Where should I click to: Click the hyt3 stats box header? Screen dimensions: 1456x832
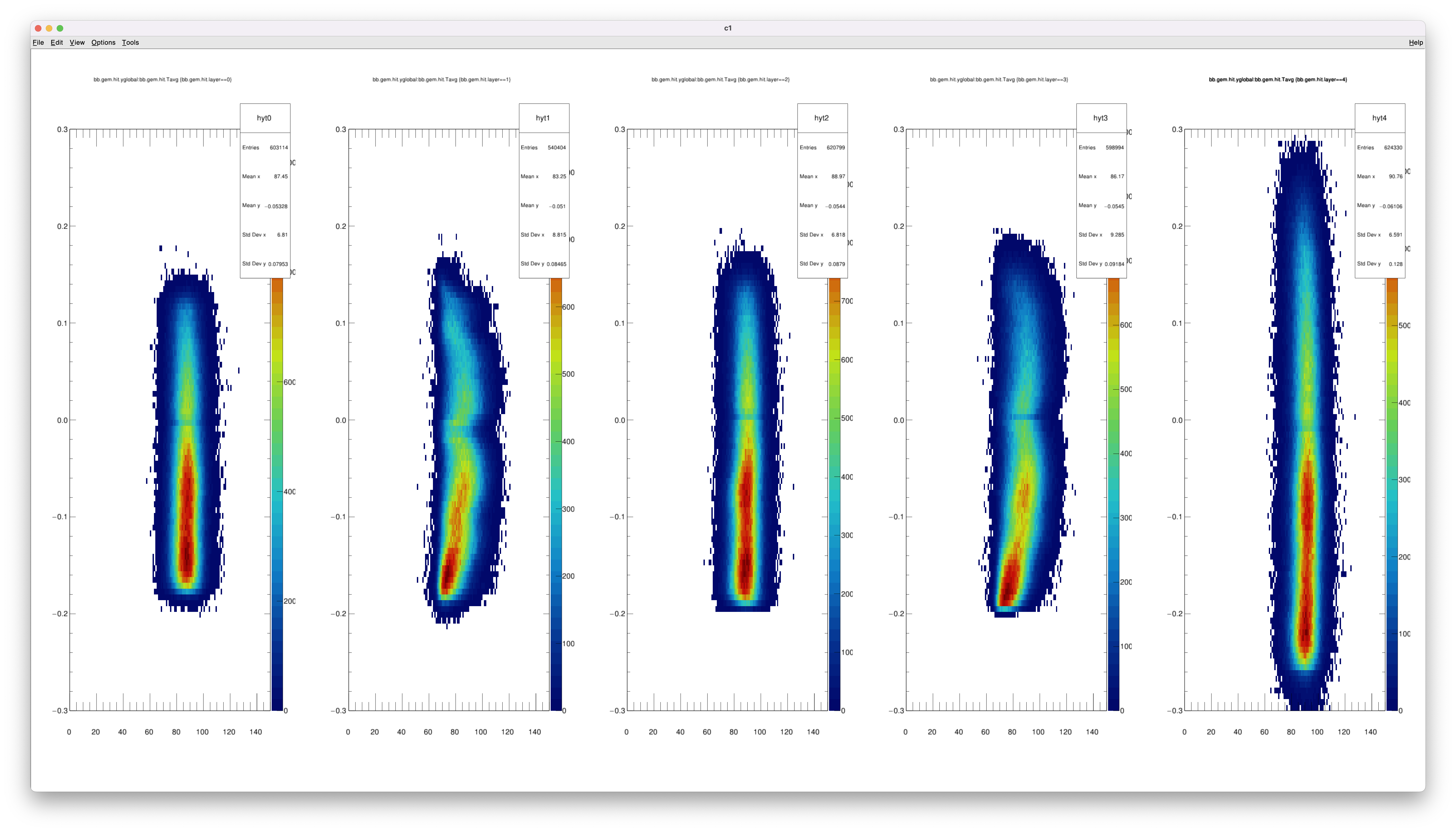[x=1100, y=118]
